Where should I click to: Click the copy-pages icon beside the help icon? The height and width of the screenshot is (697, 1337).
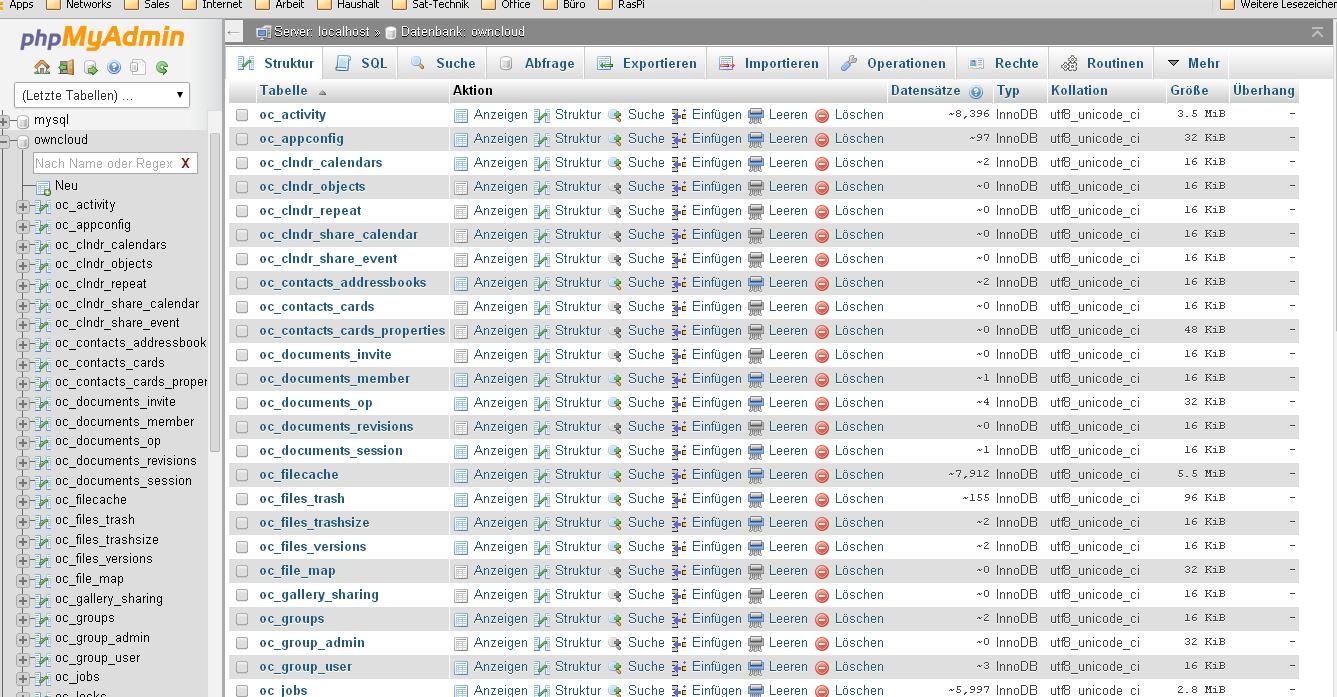(138, 67)
